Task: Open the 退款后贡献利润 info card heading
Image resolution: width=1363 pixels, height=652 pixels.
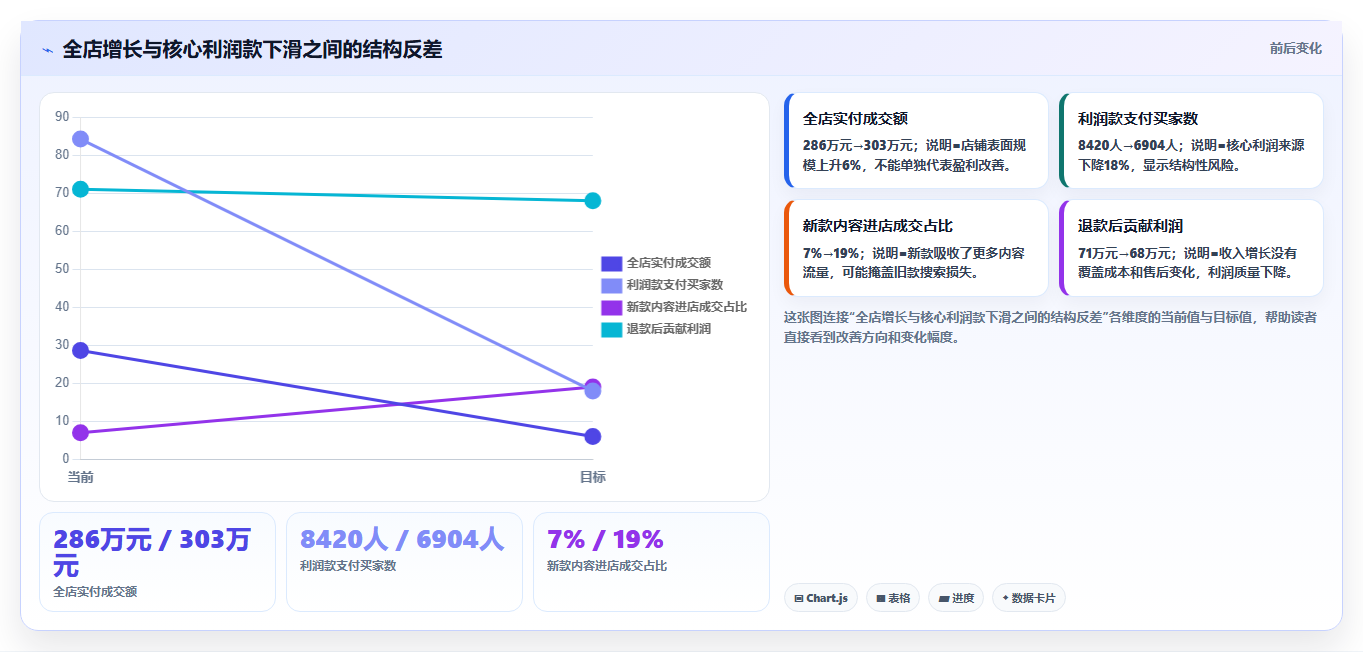Action: (x=1130, y=227)
